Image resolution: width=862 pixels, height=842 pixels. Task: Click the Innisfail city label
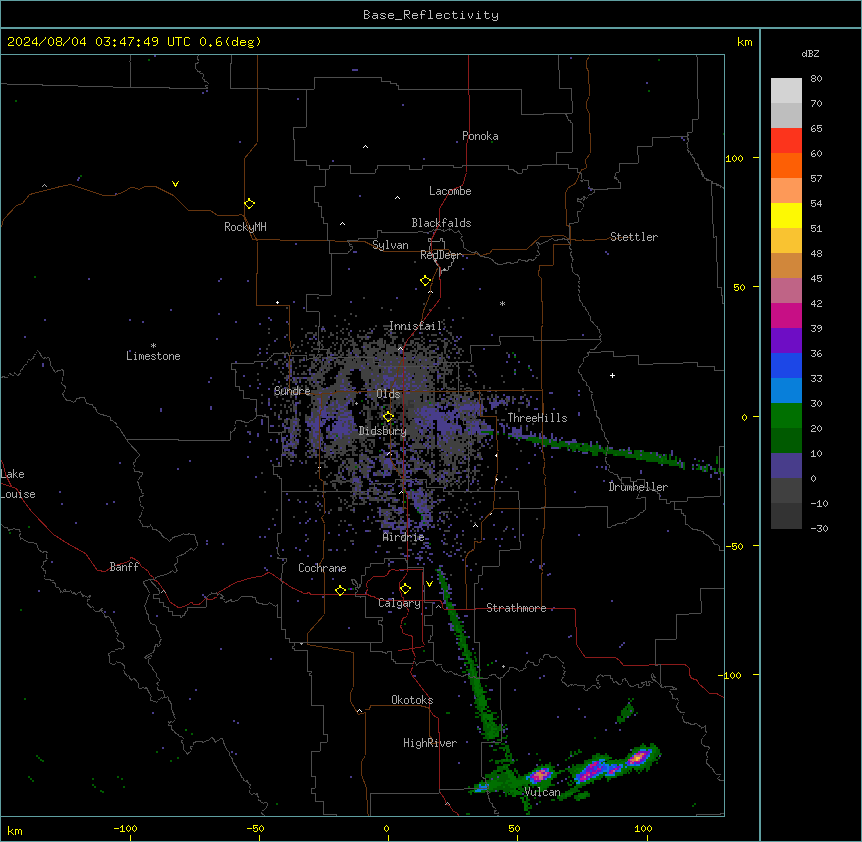point(416,326)
